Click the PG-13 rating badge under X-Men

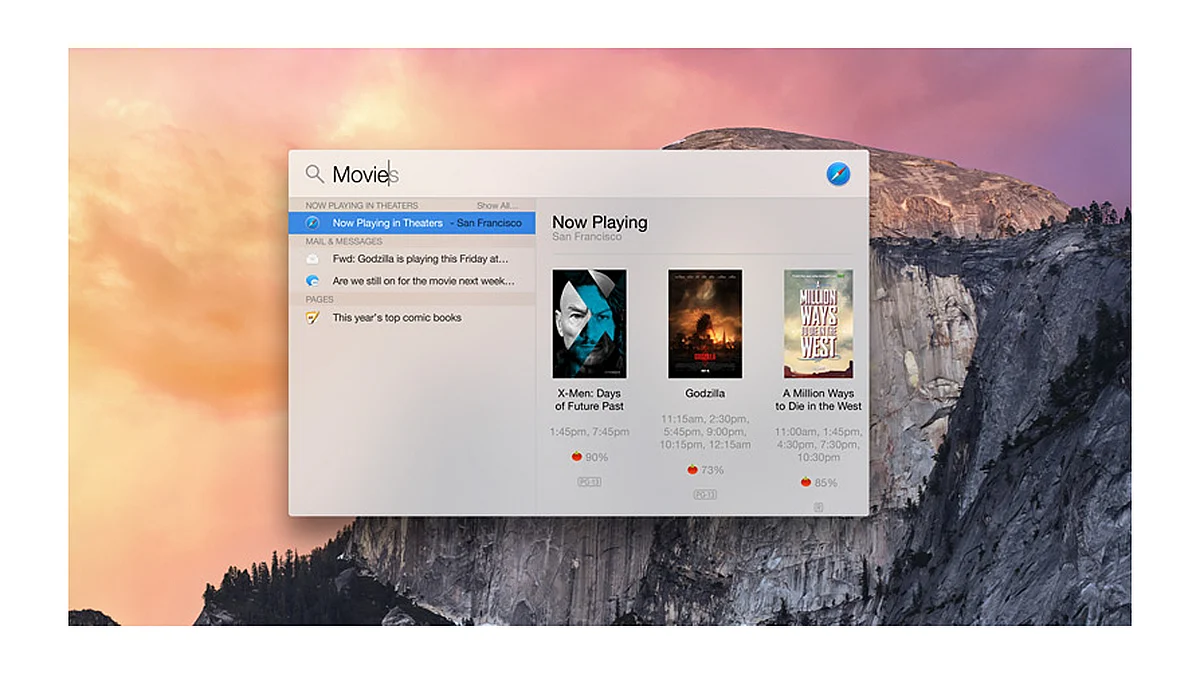tap(589, 481)
